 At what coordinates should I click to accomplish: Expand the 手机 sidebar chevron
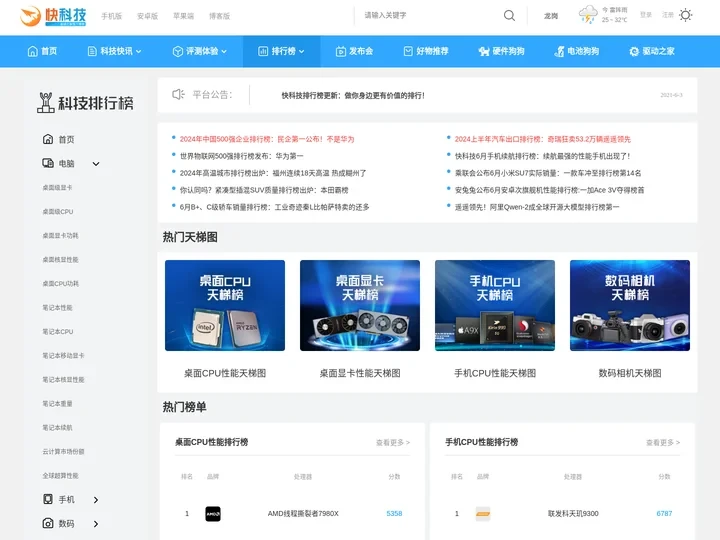[x=96, y=500]
